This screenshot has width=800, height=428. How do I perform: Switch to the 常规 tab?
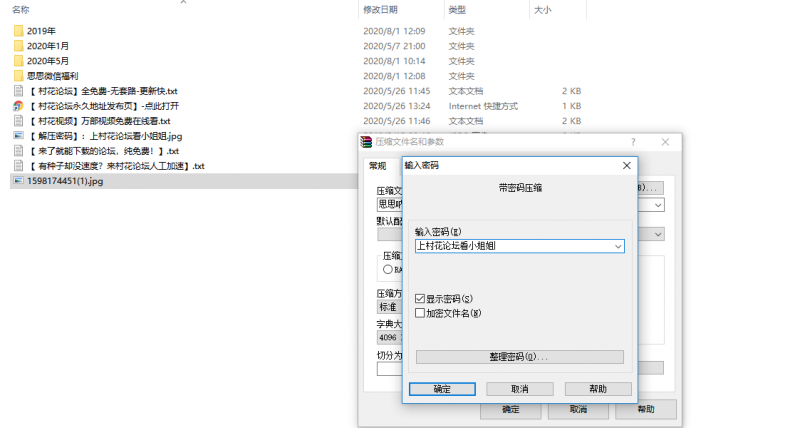(377, 166)
